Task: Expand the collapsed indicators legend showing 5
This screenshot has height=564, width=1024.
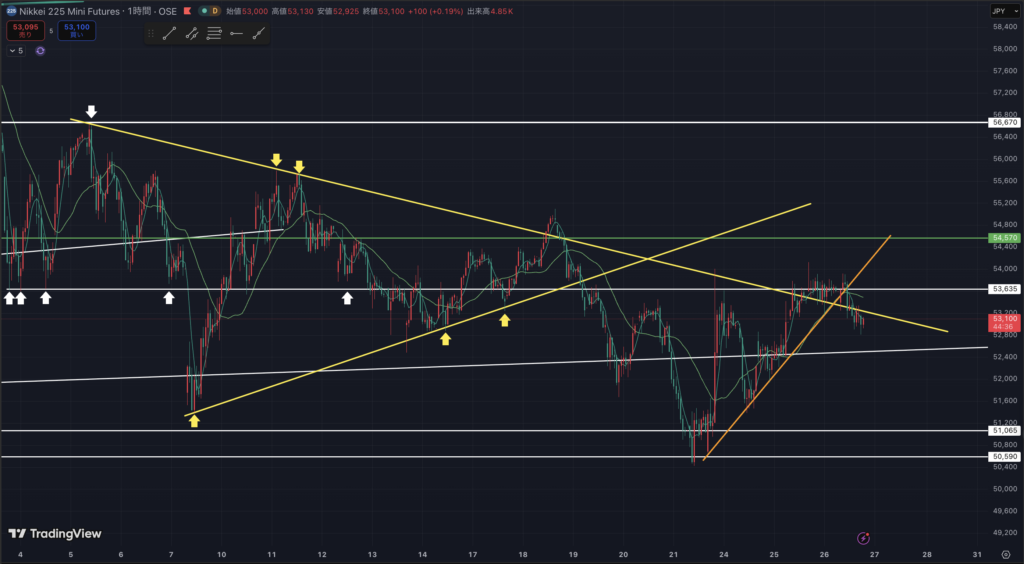Action: (15, 50)
